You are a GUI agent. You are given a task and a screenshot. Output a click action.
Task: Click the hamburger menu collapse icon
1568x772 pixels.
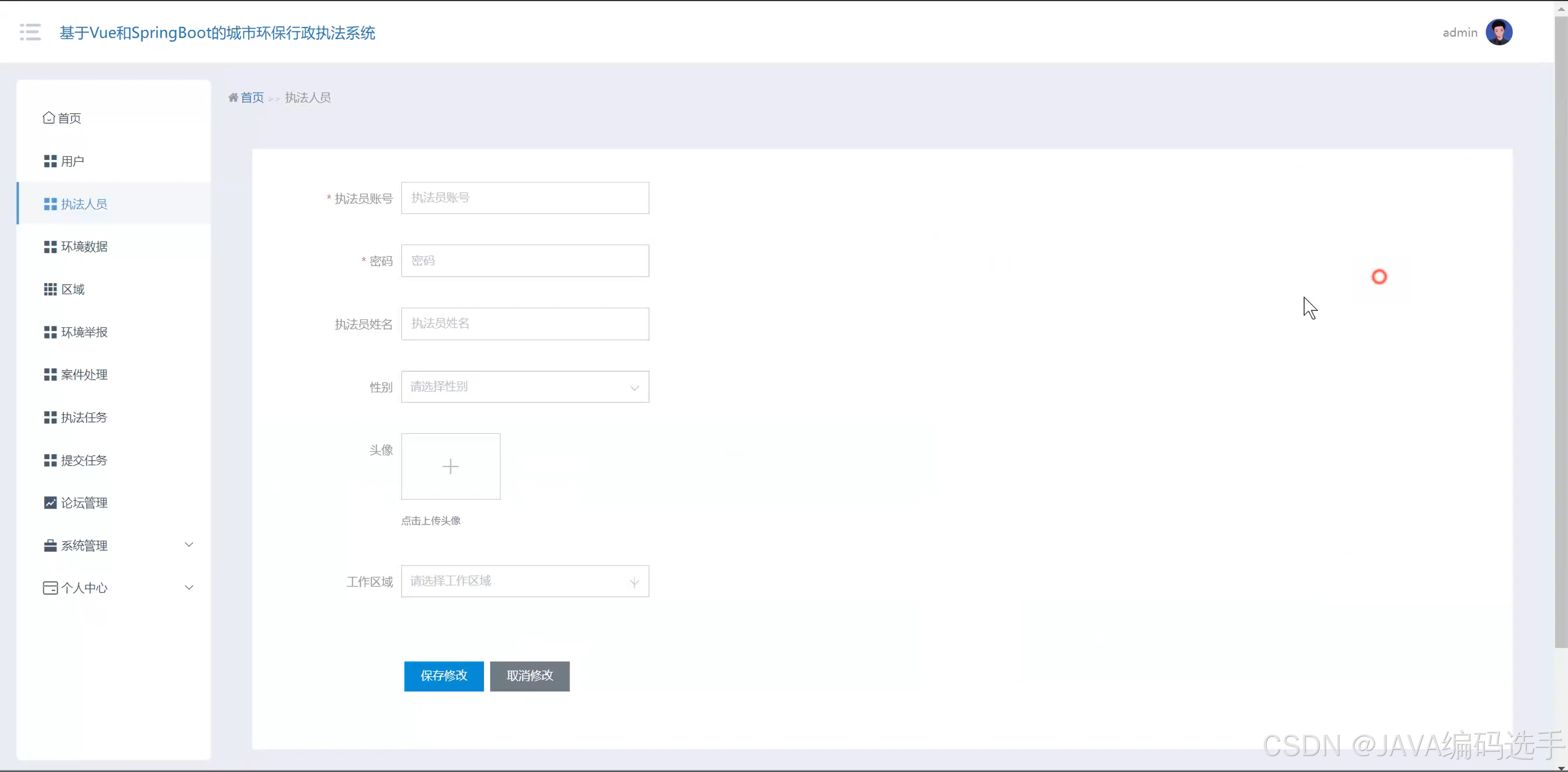30,32
